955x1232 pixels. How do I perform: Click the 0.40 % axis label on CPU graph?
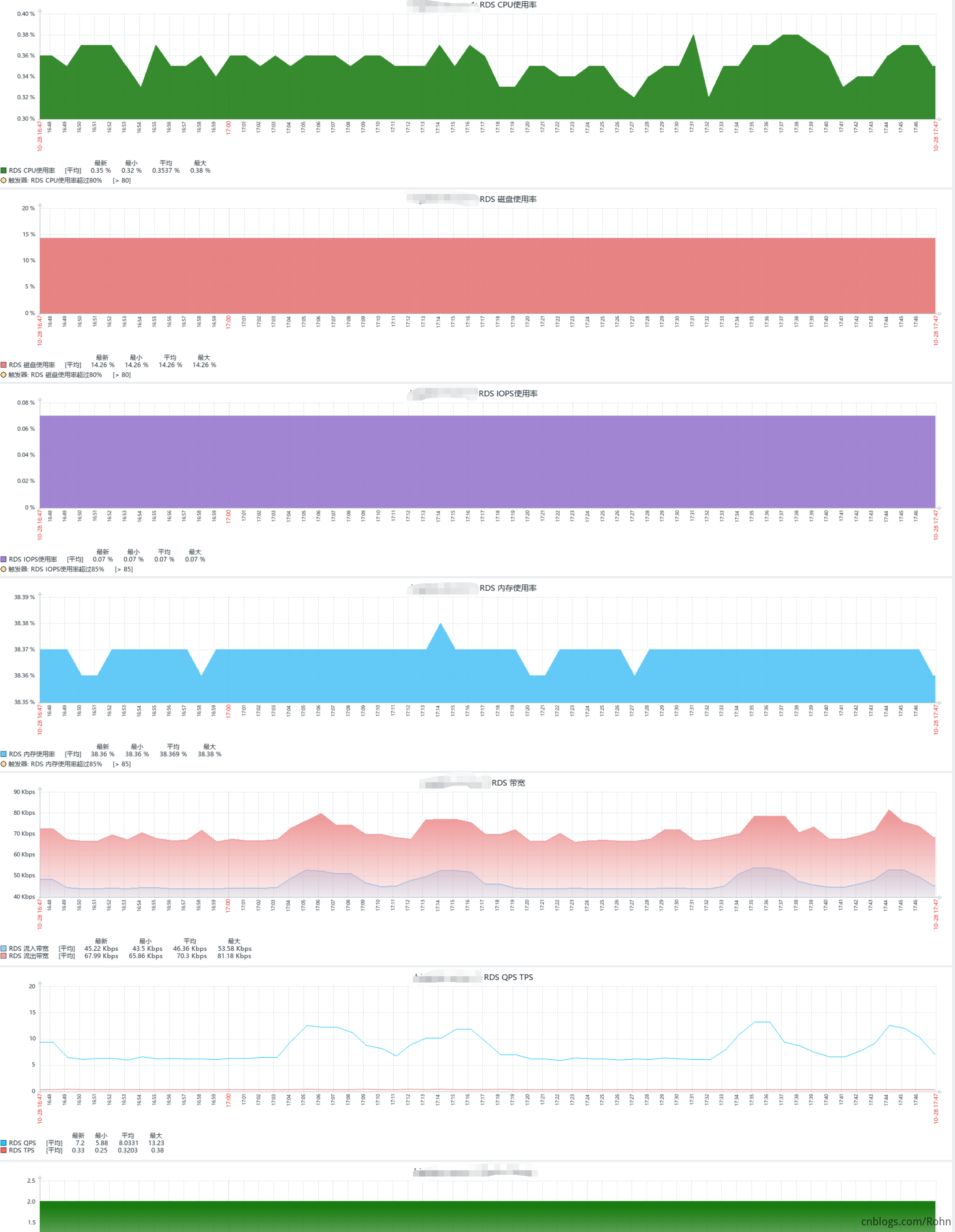(26, 13)
